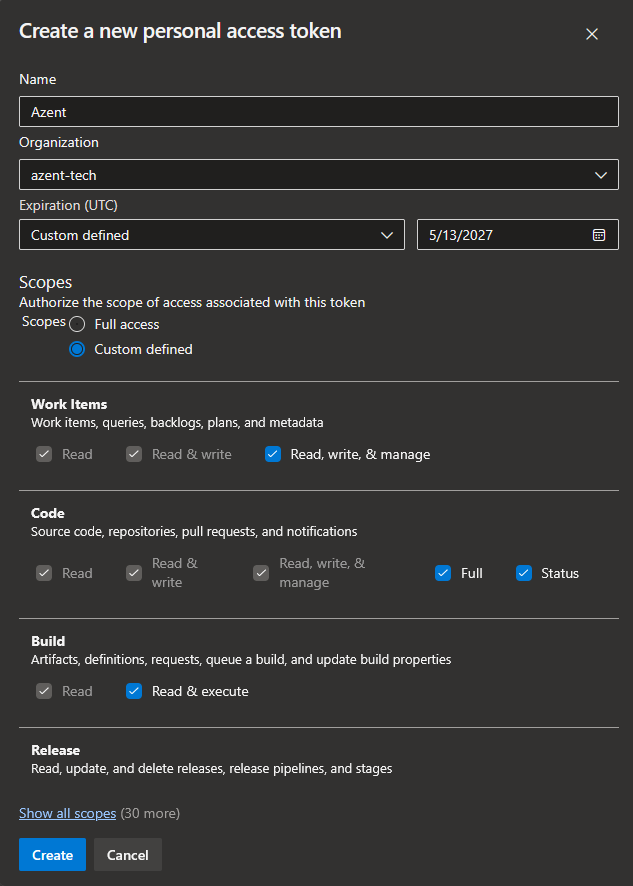The height and width of the screenshot is (886, 633).
Task: Click the Show all scopes link
Action: (x=68, y=813)
